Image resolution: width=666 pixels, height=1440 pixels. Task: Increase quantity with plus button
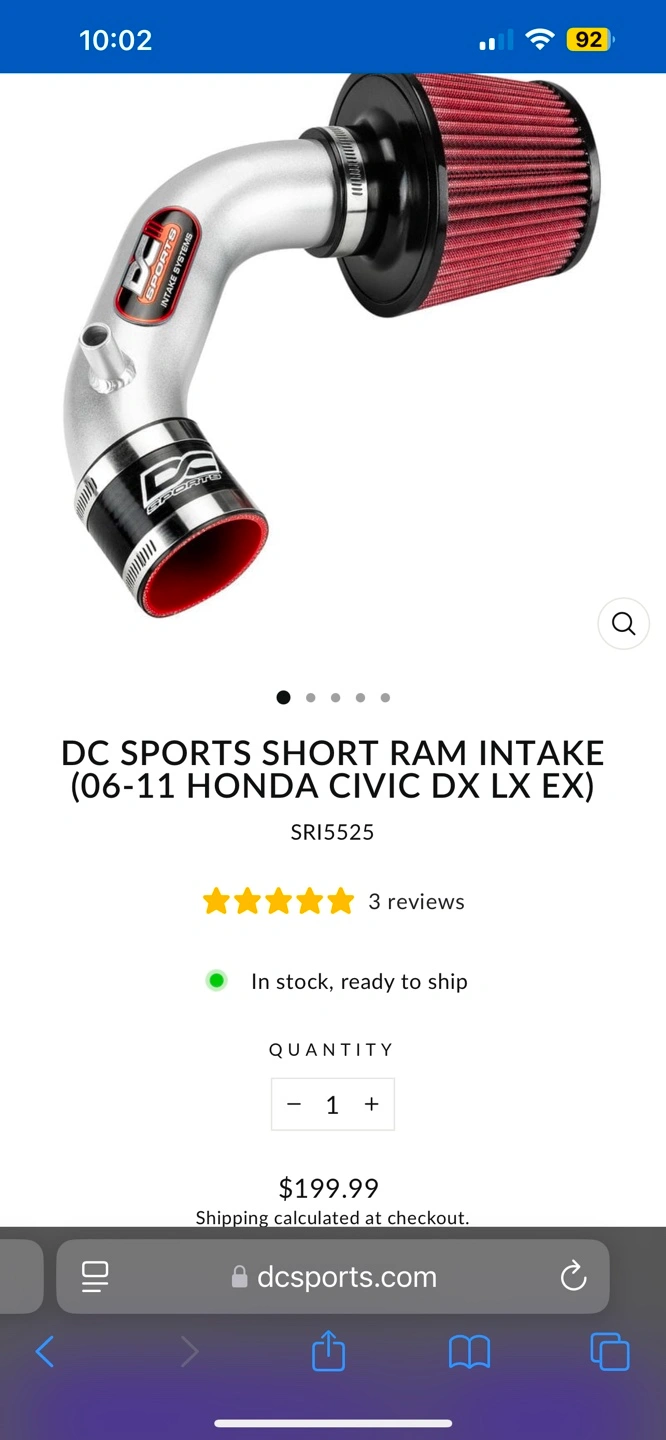click(372, 1104)
